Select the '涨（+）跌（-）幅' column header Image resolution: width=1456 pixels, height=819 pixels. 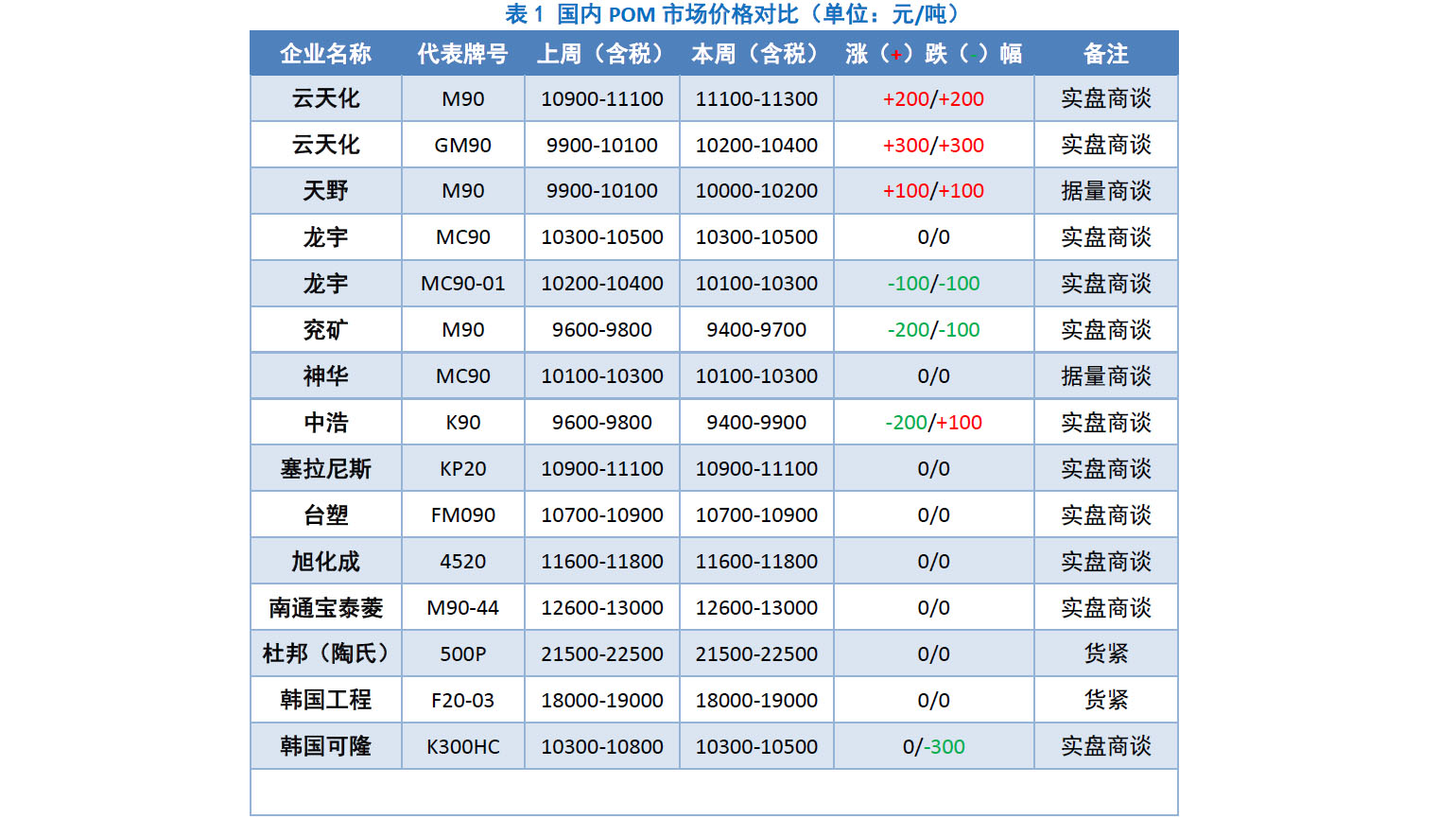click(x=934, y=54)
